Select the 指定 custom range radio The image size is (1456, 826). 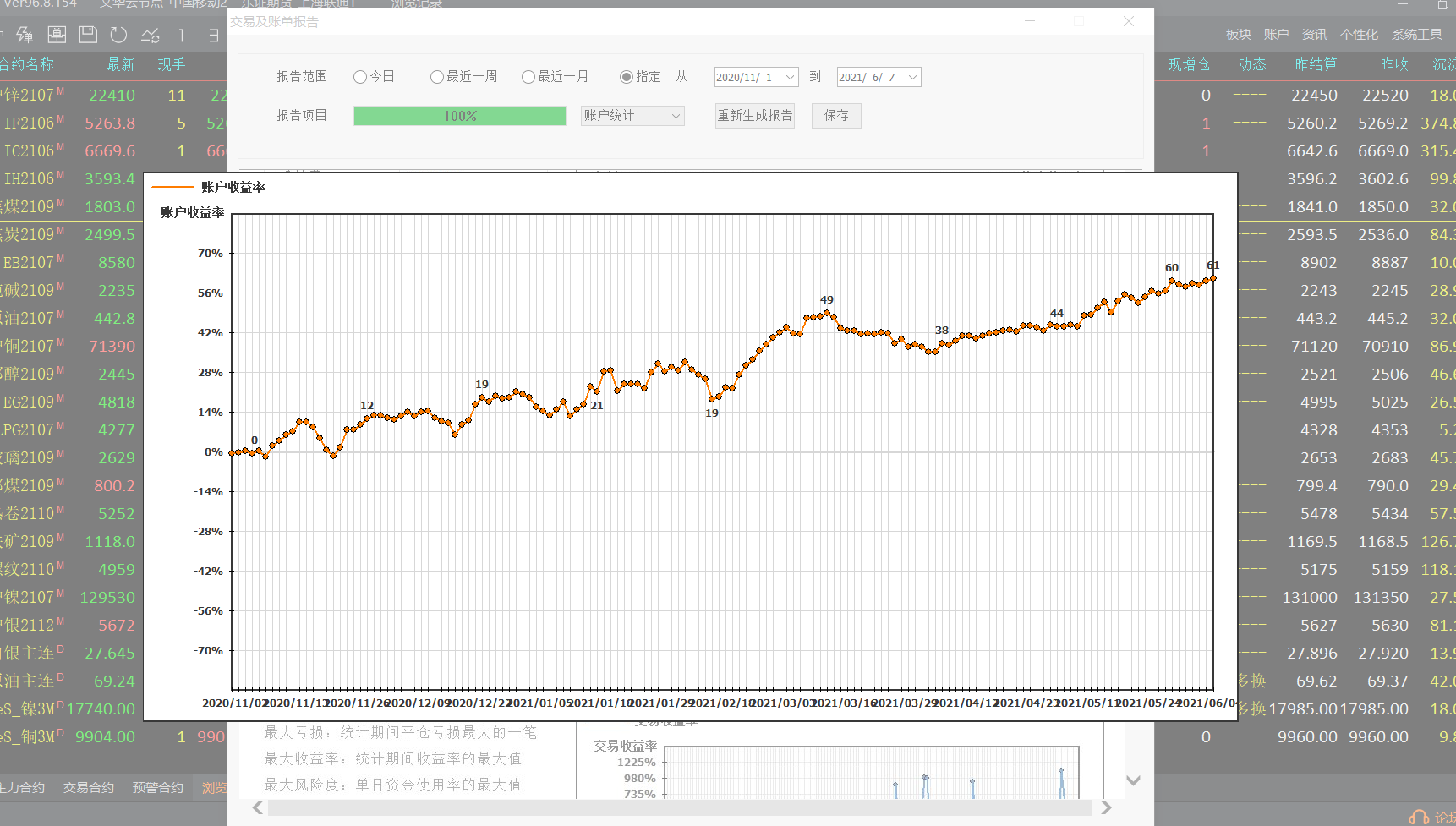640,77
